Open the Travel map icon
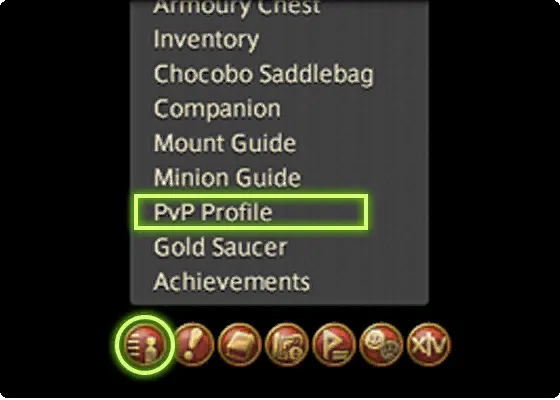Screen dimensions: 560x400 pos(287,345)
